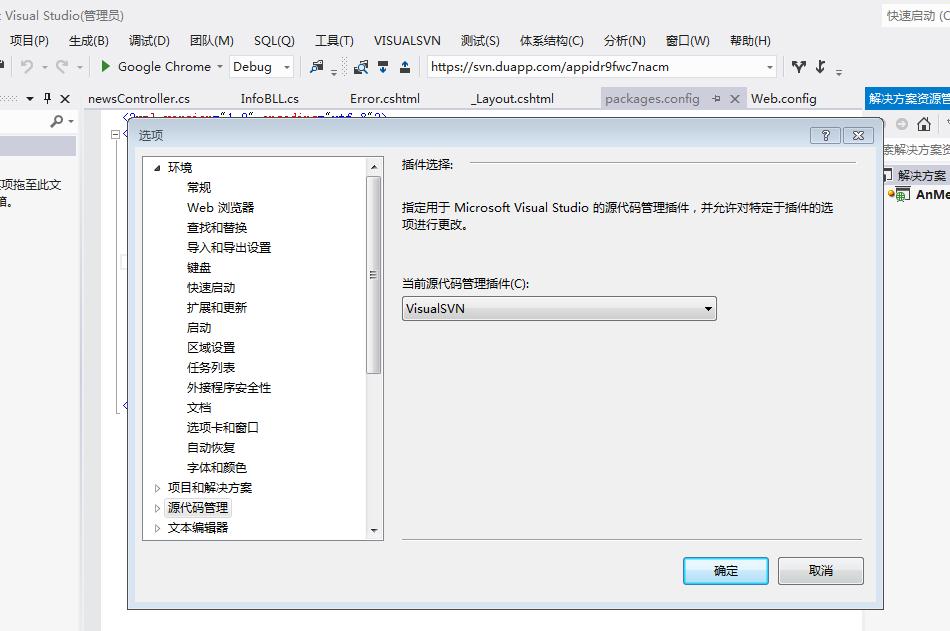Click the SVN repository URL field
Screen dimensions: 950x631
tap(596, 67)
